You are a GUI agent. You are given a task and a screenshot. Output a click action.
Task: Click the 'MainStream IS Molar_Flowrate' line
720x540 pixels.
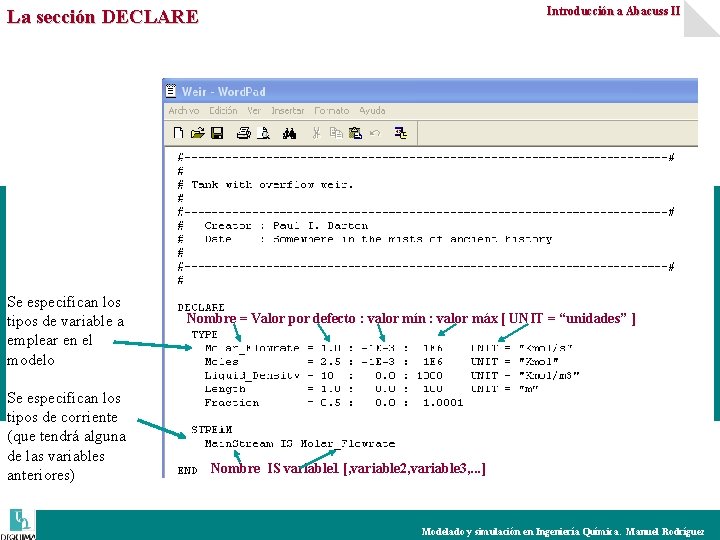coord(300,444)
